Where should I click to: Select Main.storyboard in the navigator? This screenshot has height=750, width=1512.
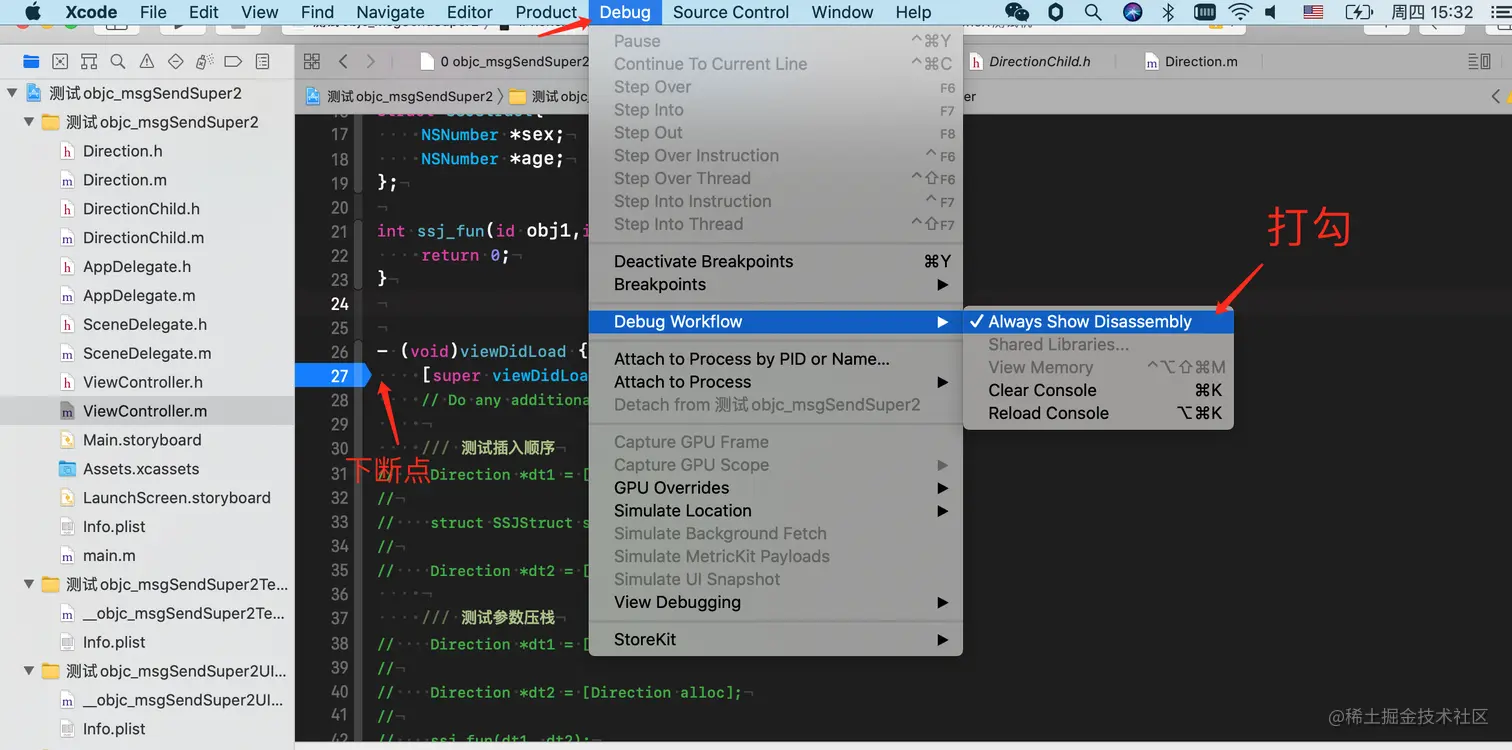[147, 440]
